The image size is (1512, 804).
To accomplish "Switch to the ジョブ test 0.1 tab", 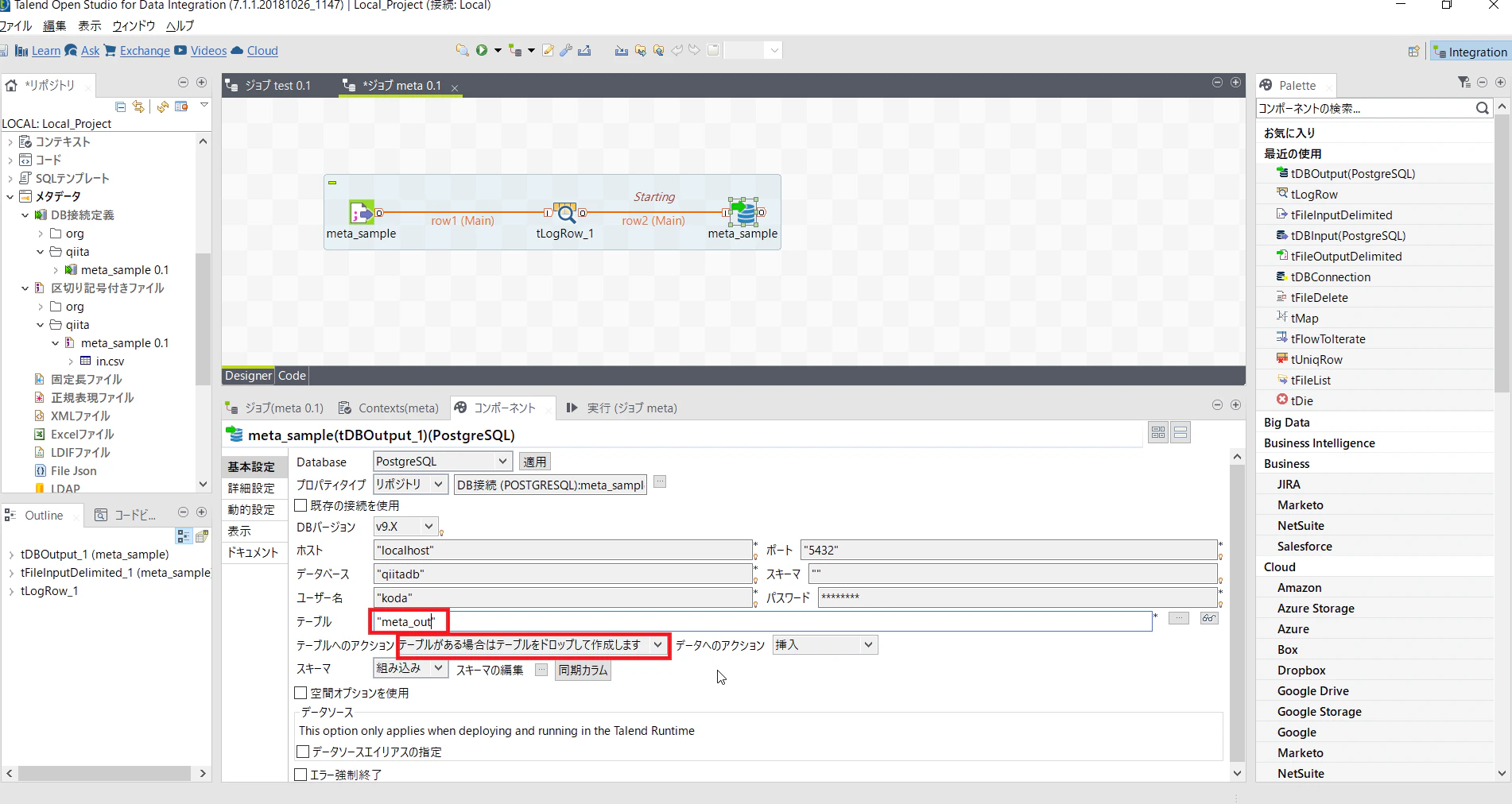I will click(x=270, y=86).
